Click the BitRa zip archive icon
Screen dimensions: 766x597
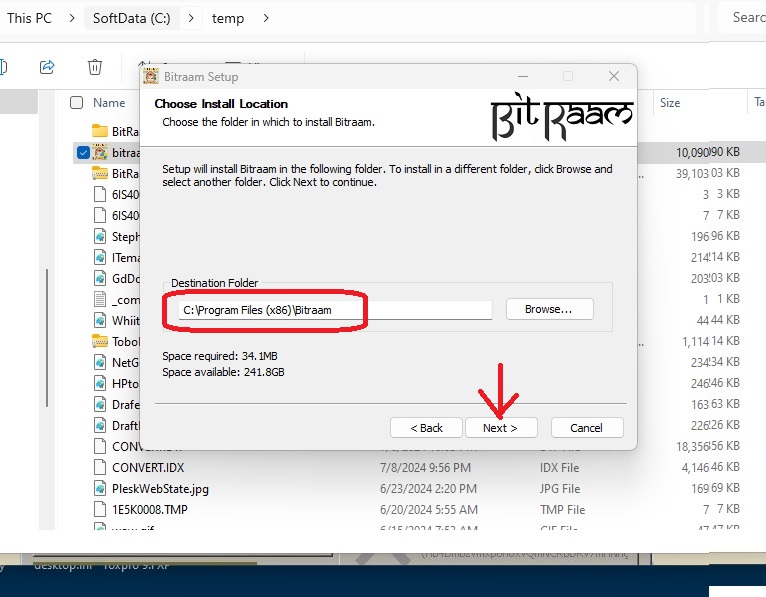click(x=100, y=173)
